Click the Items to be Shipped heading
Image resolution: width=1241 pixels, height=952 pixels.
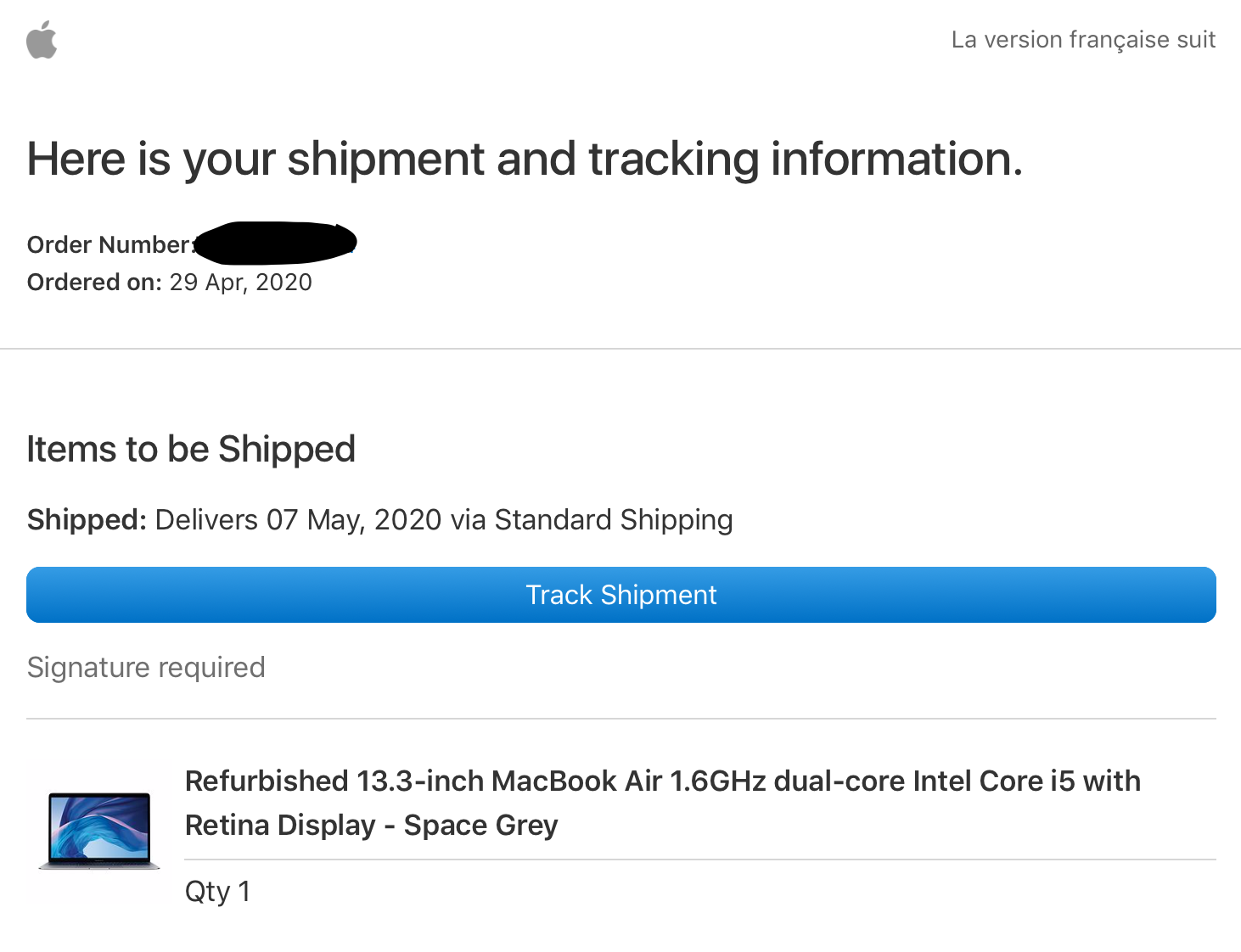[x=191, y=449]
